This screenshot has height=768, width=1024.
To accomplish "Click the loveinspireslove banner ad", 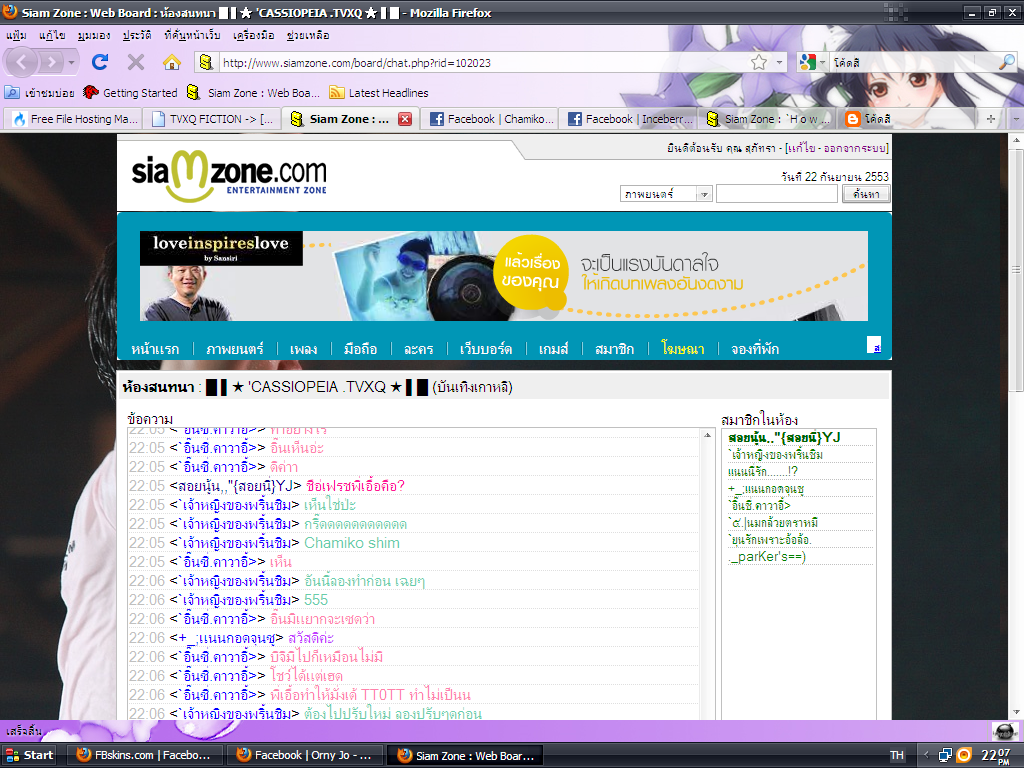I will point(504,276).
